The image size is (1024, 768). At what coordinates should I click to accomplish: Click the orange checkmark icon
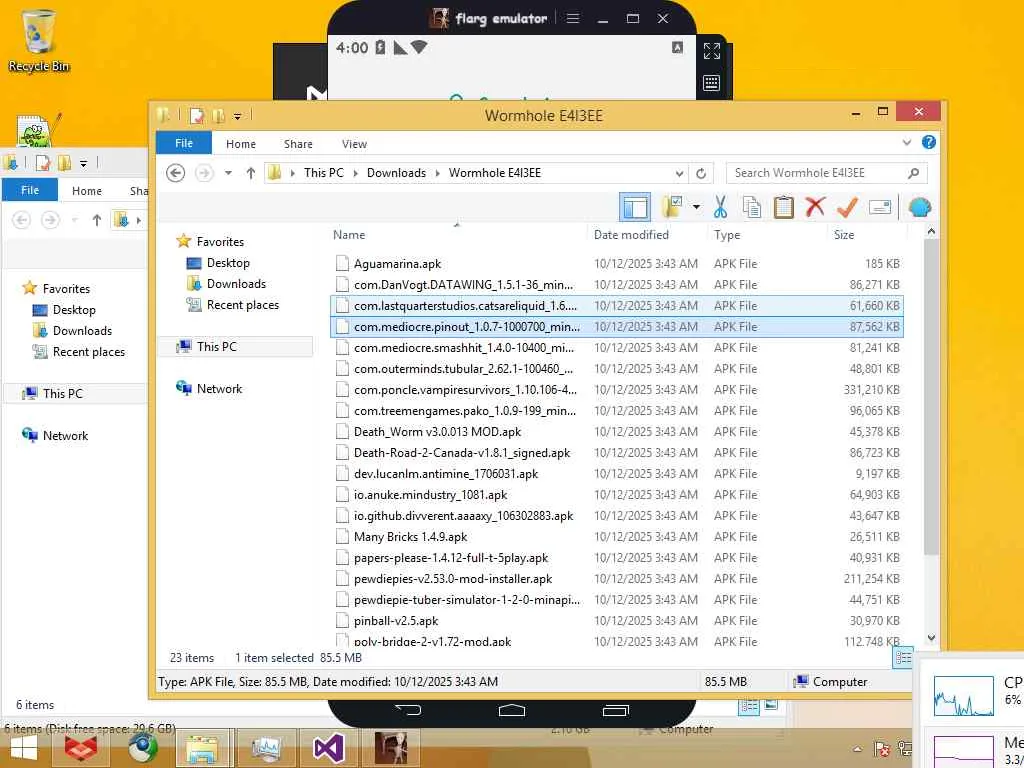[x=847, y=208]
